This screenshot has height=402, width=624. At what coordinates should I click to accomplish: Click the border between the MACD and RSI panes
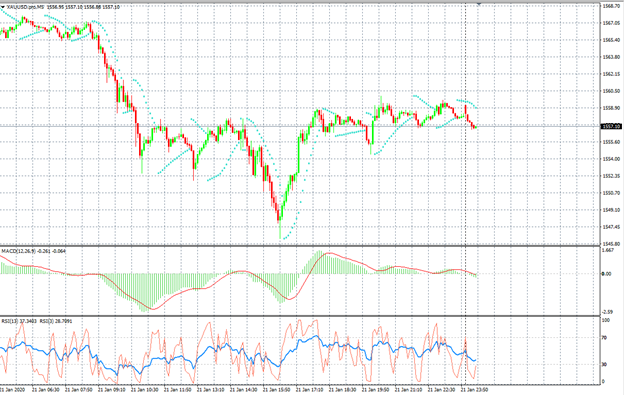[x=300, y=316]
